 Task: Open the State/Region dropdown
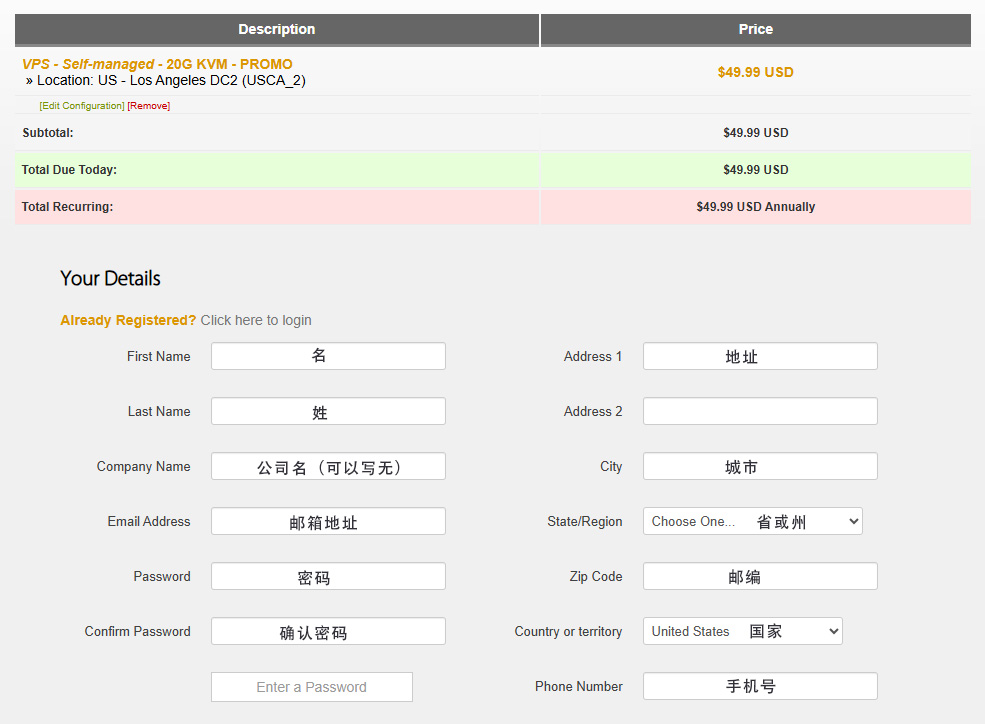click(752, 521)
